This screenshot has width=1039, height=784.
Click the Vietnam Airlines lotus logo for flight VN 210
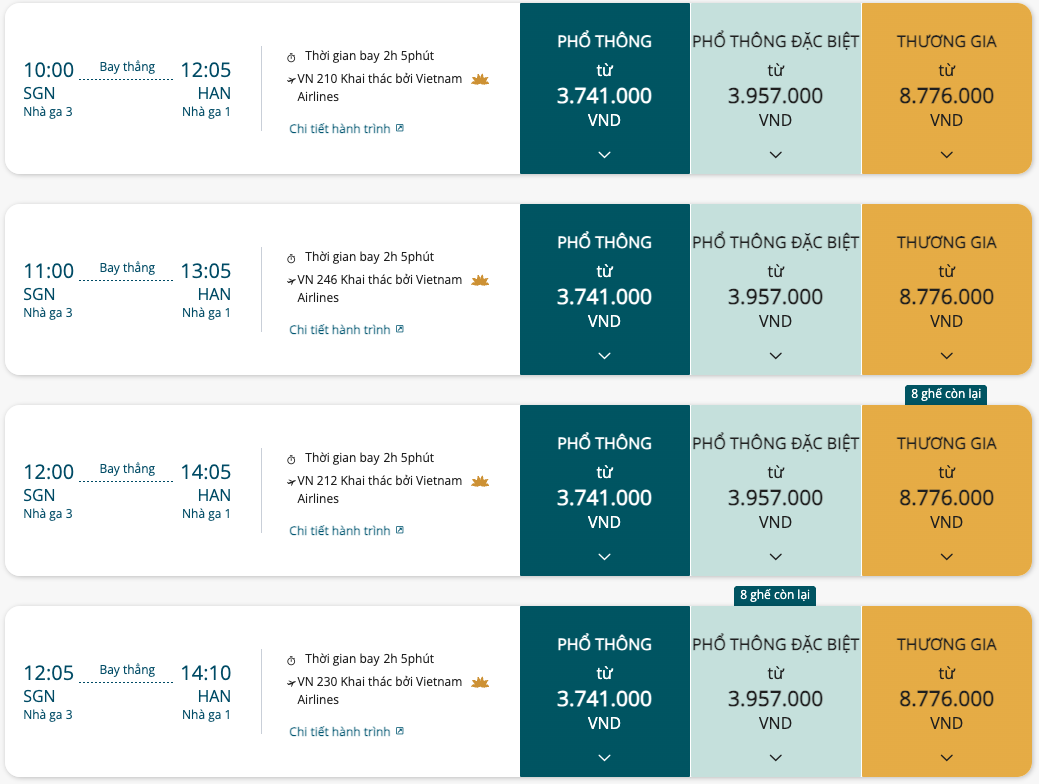tap(479, 79)
